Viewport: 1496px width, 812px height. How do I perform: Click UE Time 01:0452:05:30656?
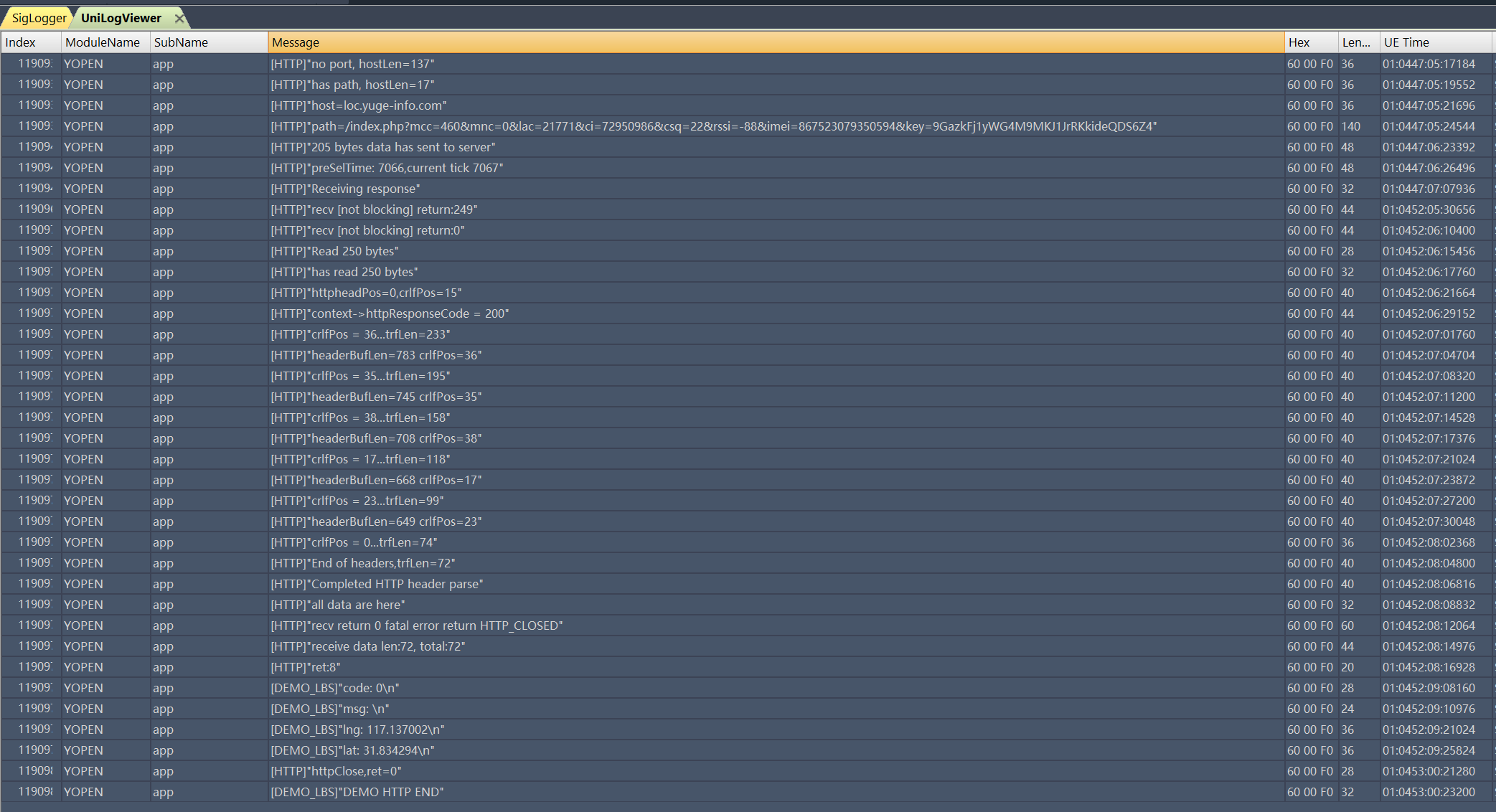tap(1429, 209)
